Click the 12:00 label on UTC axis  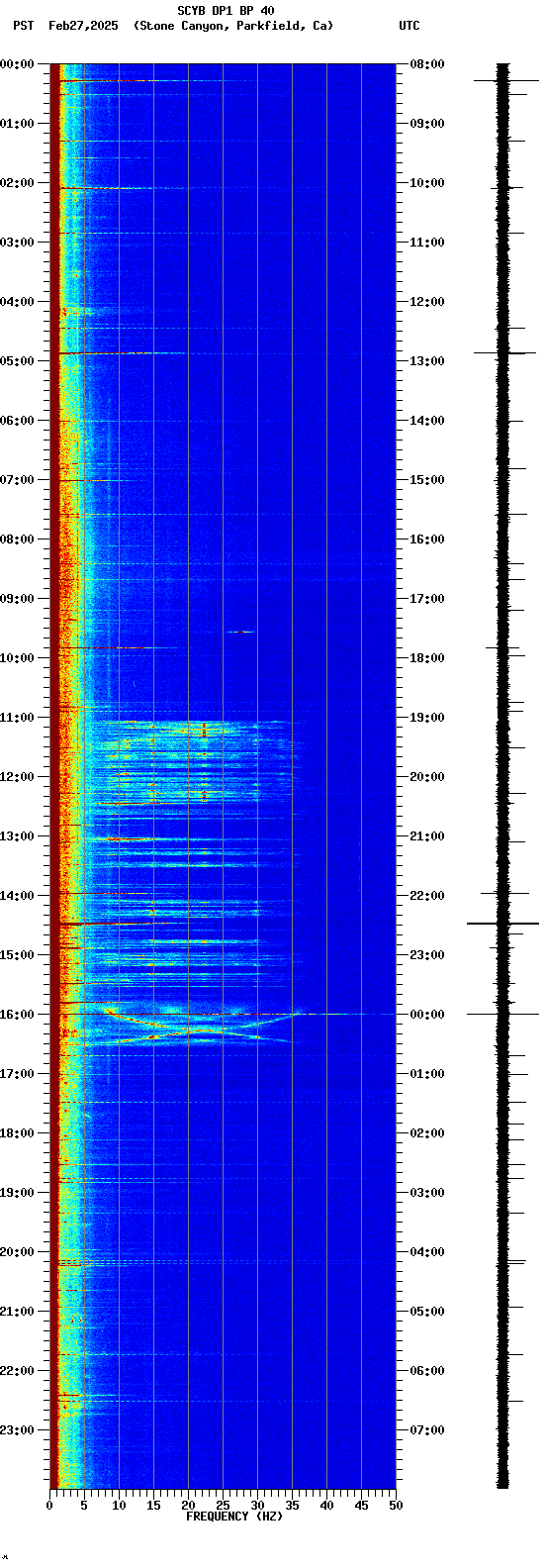[427, 302]
